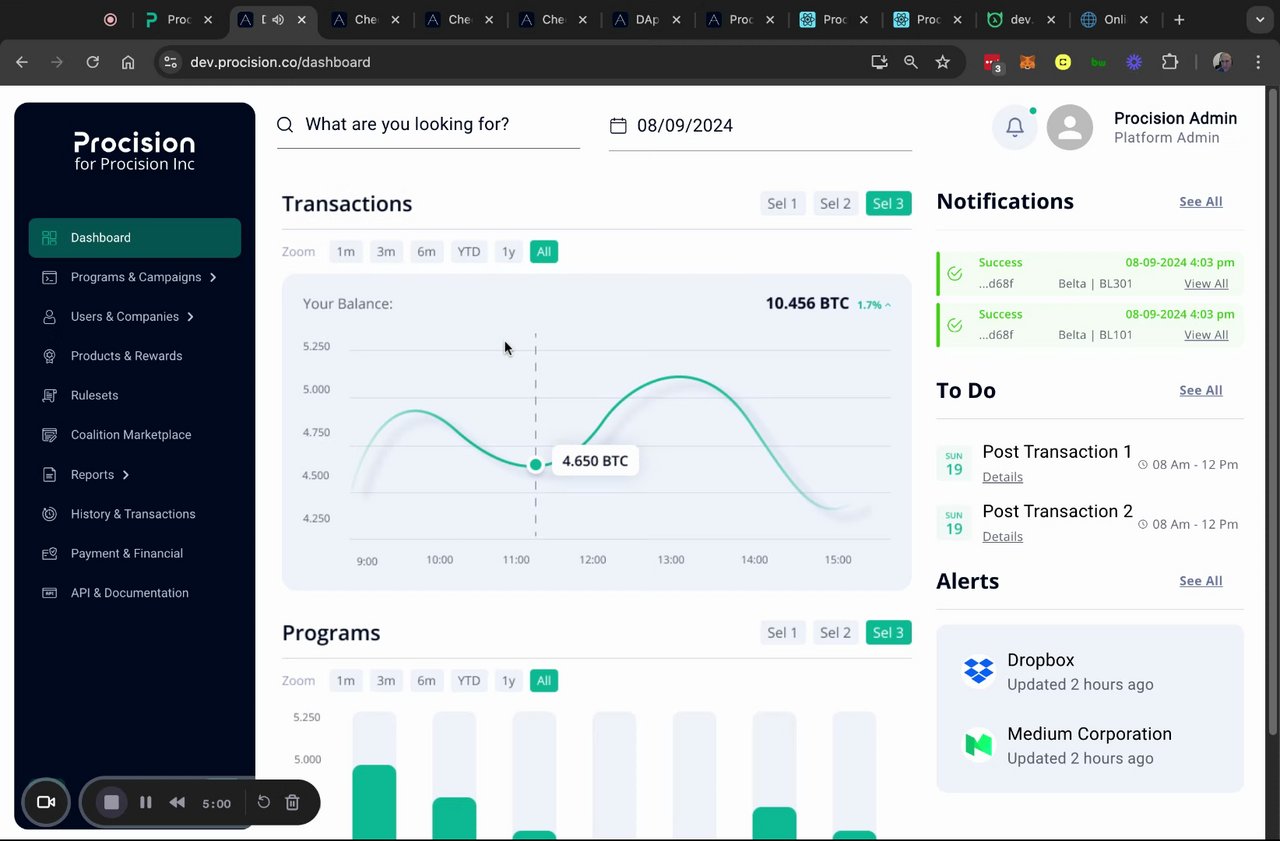This screenshot has height=841, width=1280.
Task: Click the Payment & Financial icon
Action: [49, 554]
